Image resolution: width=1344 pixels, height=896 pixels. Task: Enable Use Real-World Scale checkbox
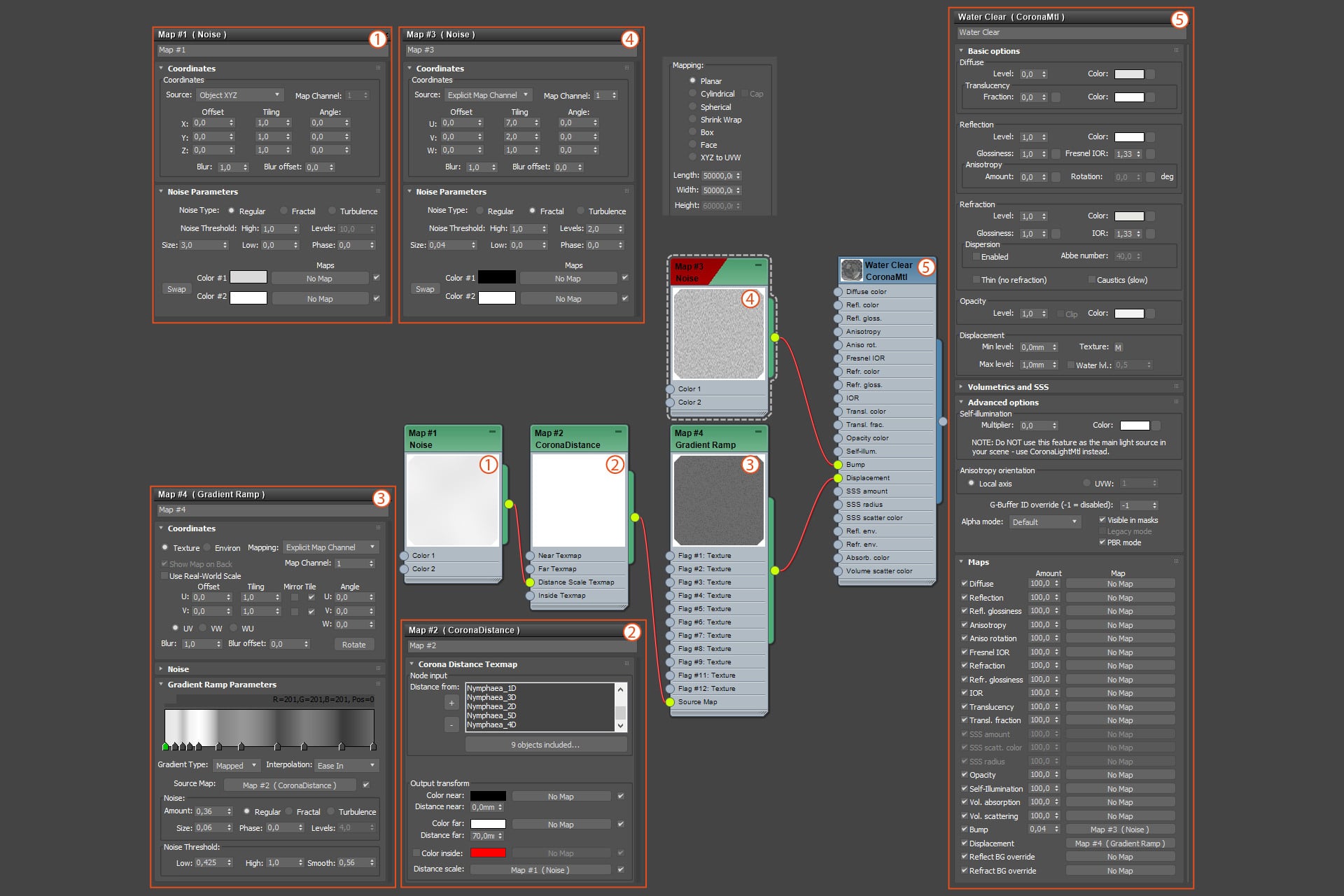coord(164,576)
